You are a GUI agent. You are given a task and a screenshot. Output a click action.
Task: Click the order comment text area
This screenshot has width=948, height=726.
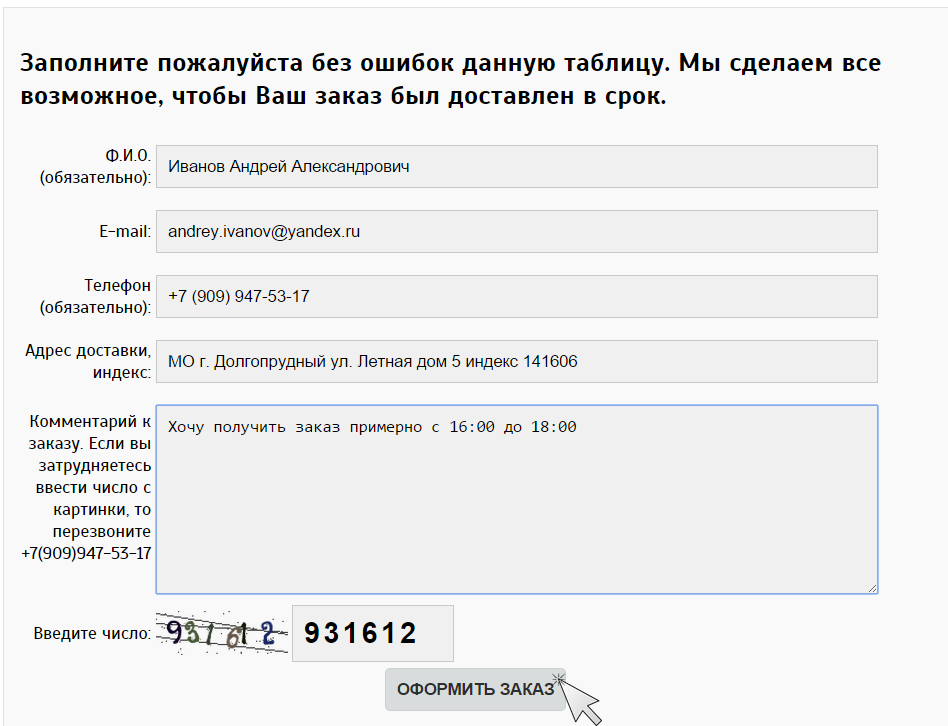[x=516, y=510]
